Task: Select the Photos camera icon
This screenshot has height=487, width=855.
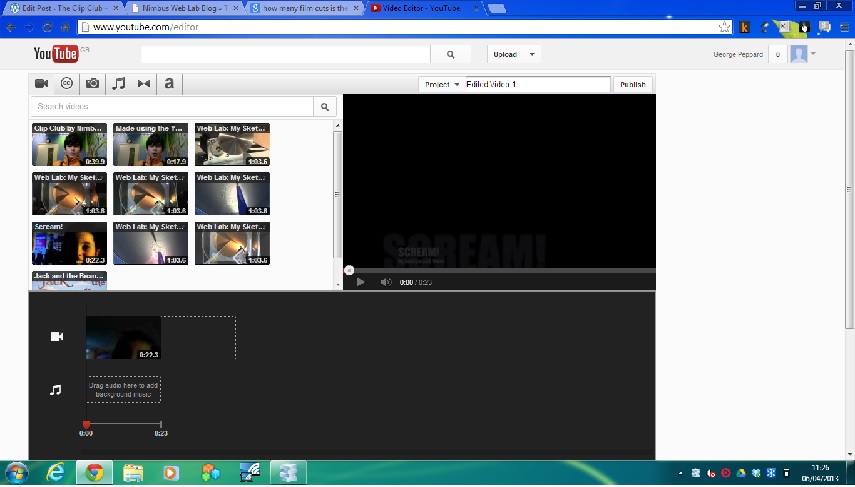Action: click(x=92, y=84)
